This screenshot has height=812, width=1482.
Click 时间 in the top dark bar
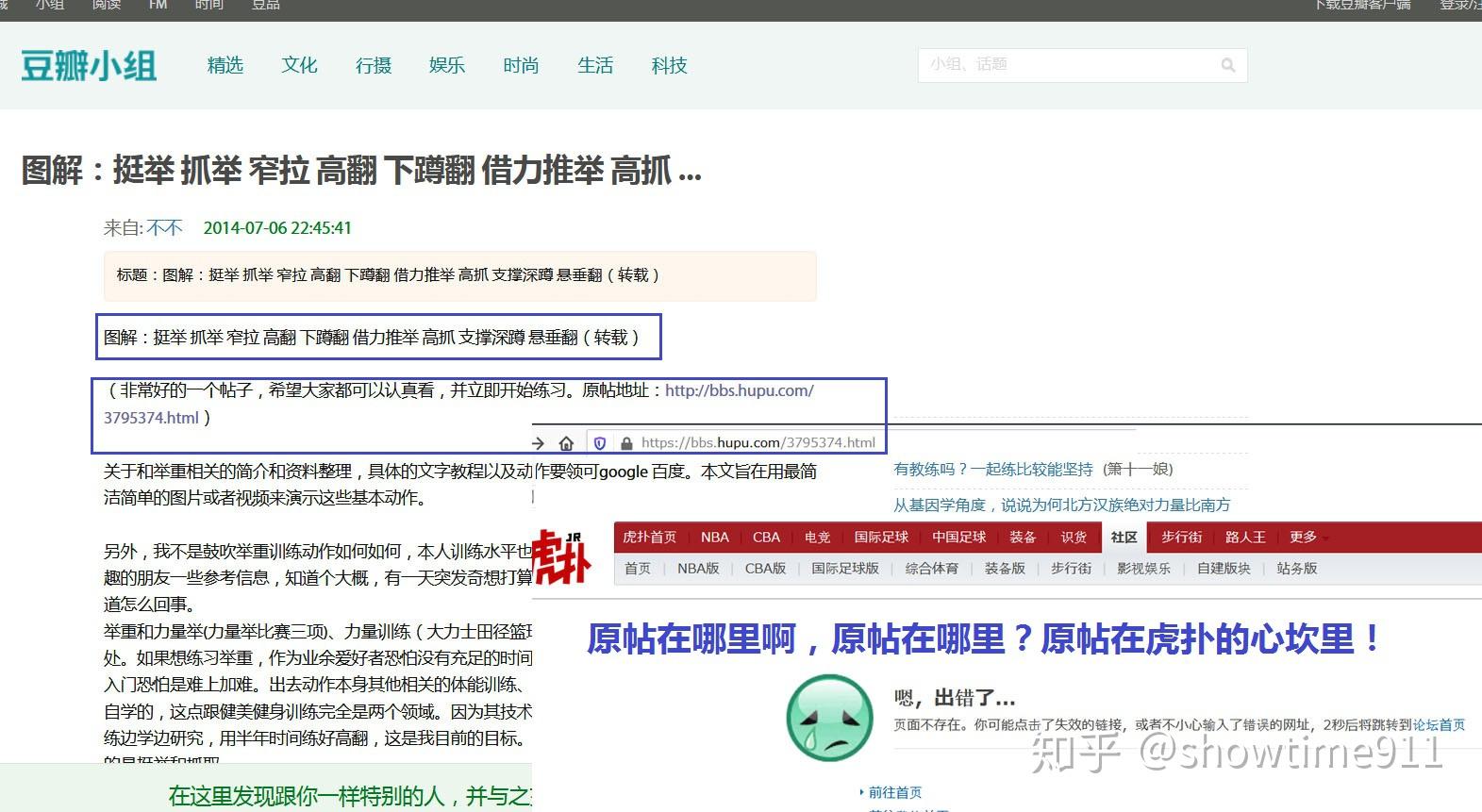point(209,5)
